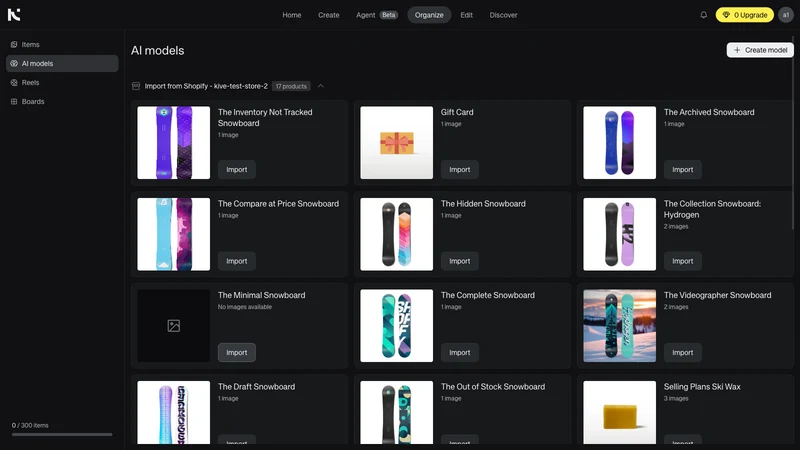800x450 pixels.
Task: Click the Videographer Snowboard thumbnail
Action: click(619, 326)
